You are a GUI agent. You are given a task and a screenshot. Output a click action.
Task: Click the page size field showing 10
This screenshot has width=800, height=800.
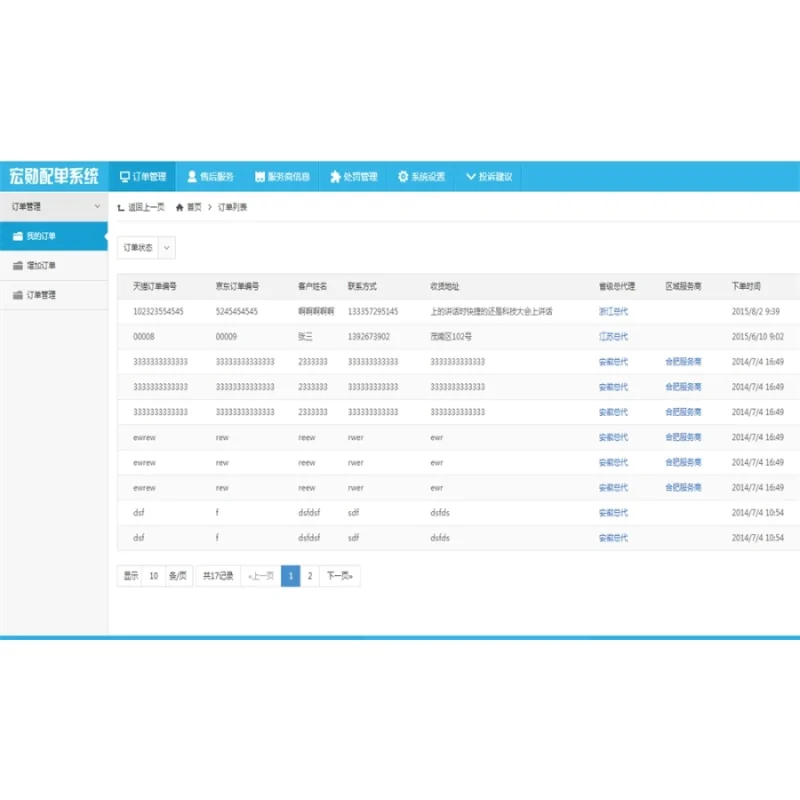(x=154, y=576)
